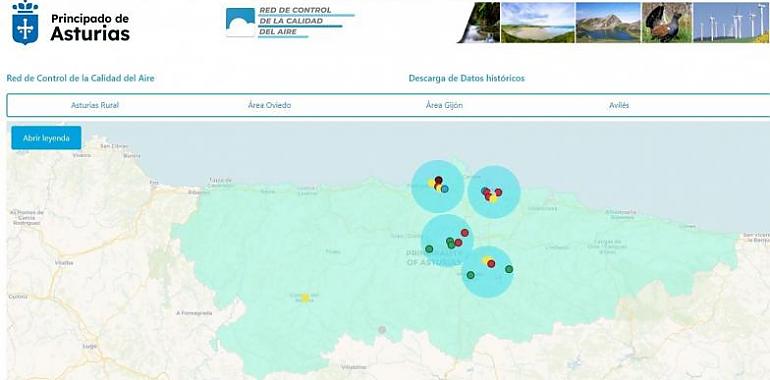Image resolution: width=770 pixels, height=380 pixels.
Task: Open the wind turbines header photo
Action: tap(731, 23)
